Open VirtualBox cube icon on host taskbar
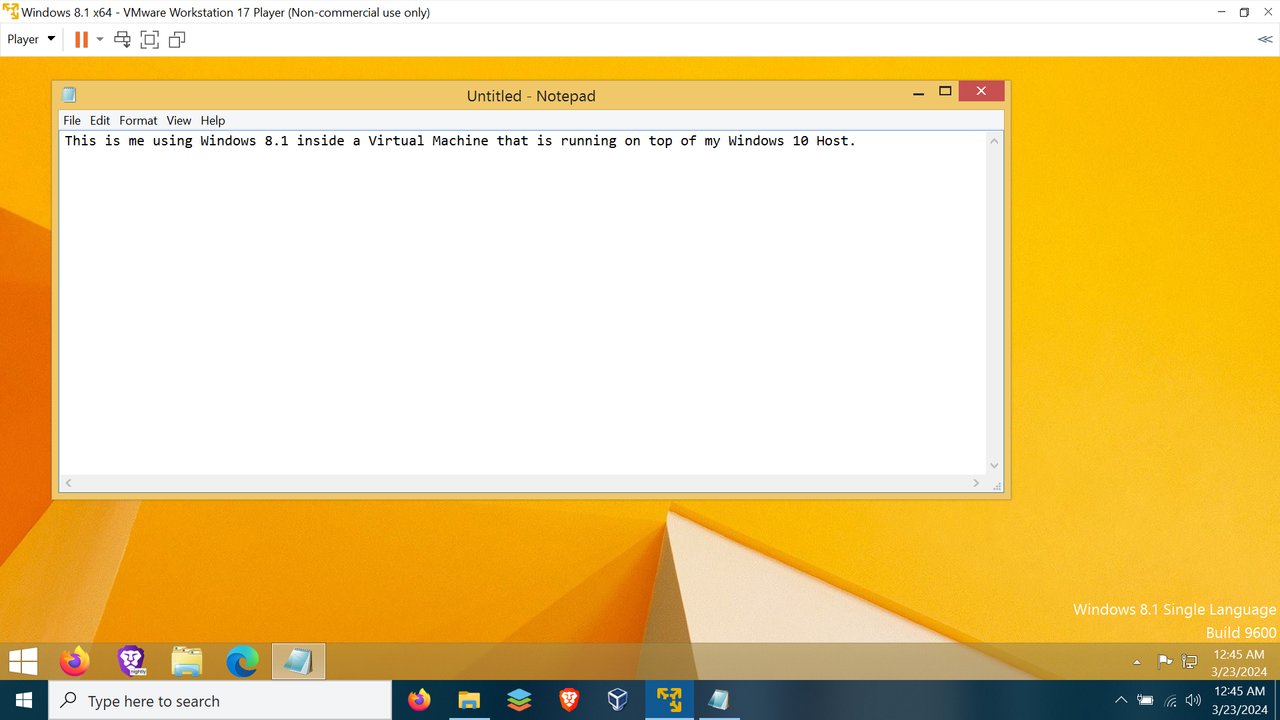This screenshot has height=720, width=1280. pos(618,701)
